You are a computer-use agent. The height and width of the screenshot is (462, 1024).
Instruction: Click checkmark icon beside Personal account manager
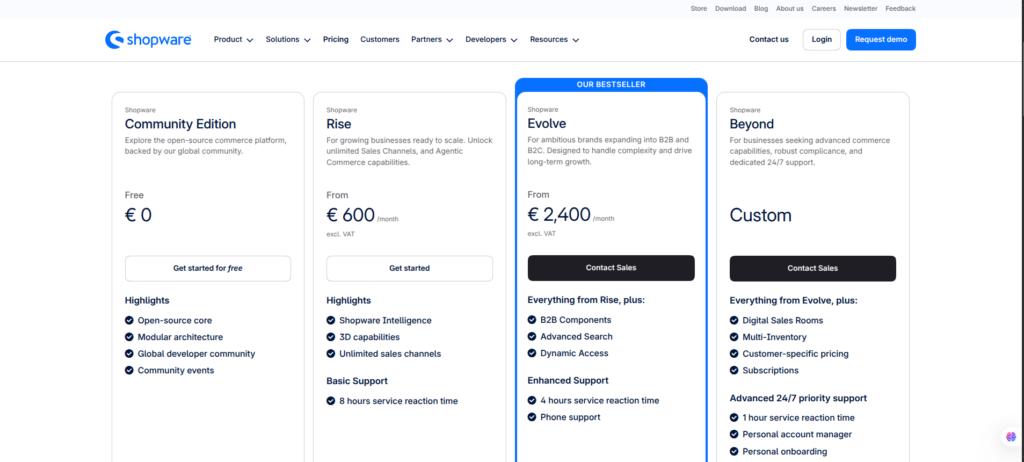click(734, 434)
